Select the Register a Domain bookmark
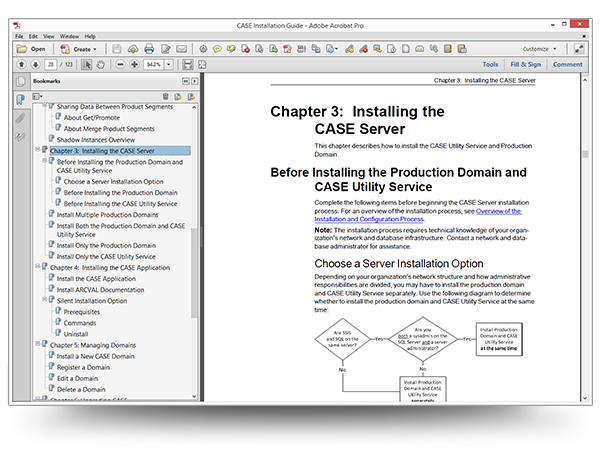 [x=83, y=367]
